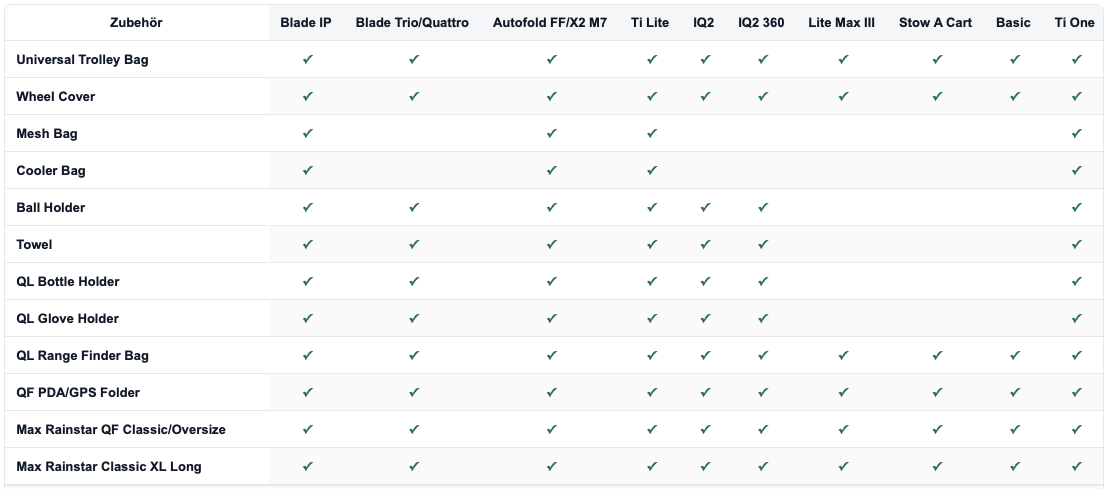Image resolution: width=1110 pixels, height=489 pixels.
Task: Click the Towel checkmark under Ti One
Action: (x=1077, y=244)
